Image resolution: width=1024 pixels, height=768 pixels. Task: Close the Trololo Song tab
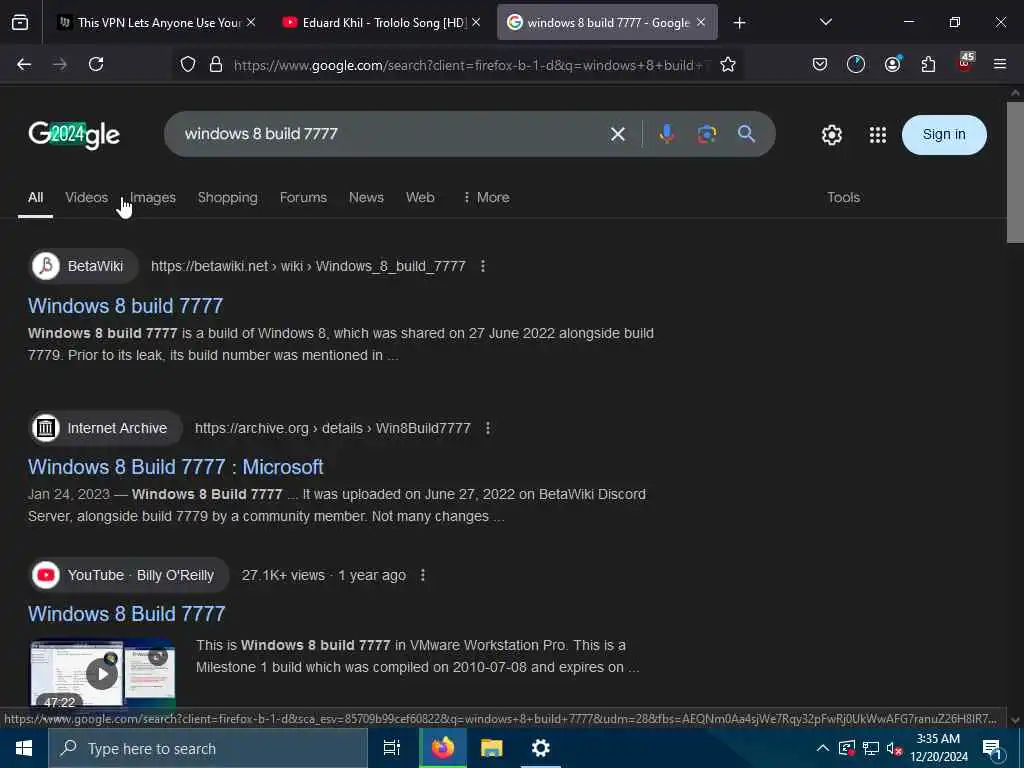pyautogui.click(x=476, y=22)
